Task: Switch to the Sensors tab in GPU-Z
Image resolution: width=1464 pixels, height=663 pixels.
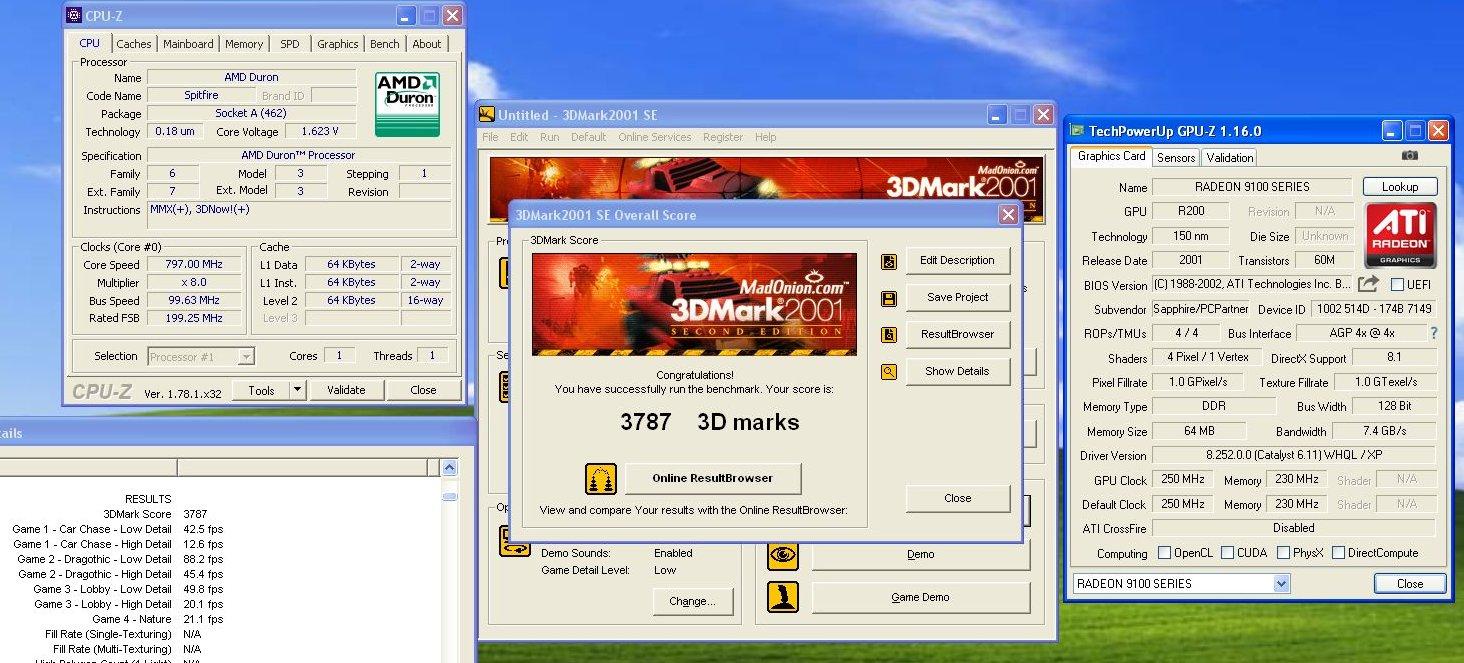Action: pos(1176,158)
